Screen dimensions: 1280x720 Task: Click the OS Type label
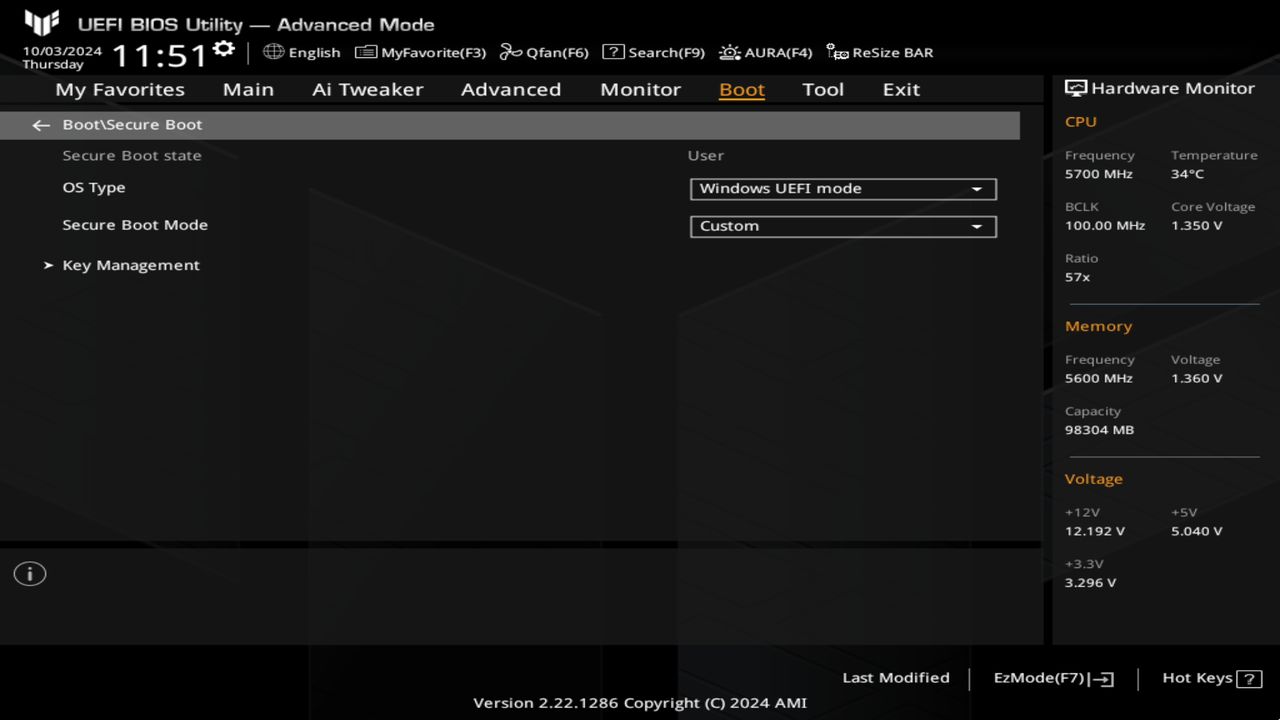tap(94, 188)
